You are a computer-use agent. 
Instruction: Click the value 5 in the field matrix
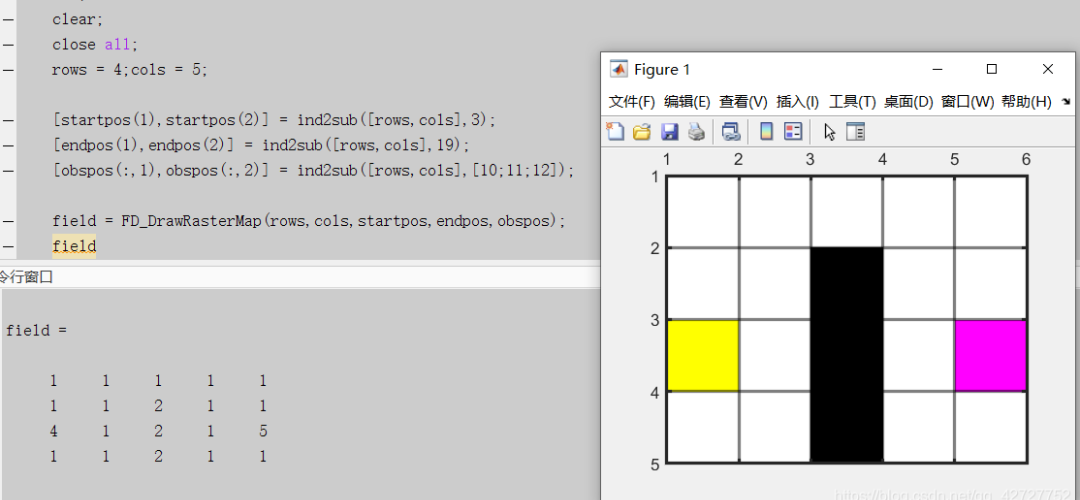point(262,431)
